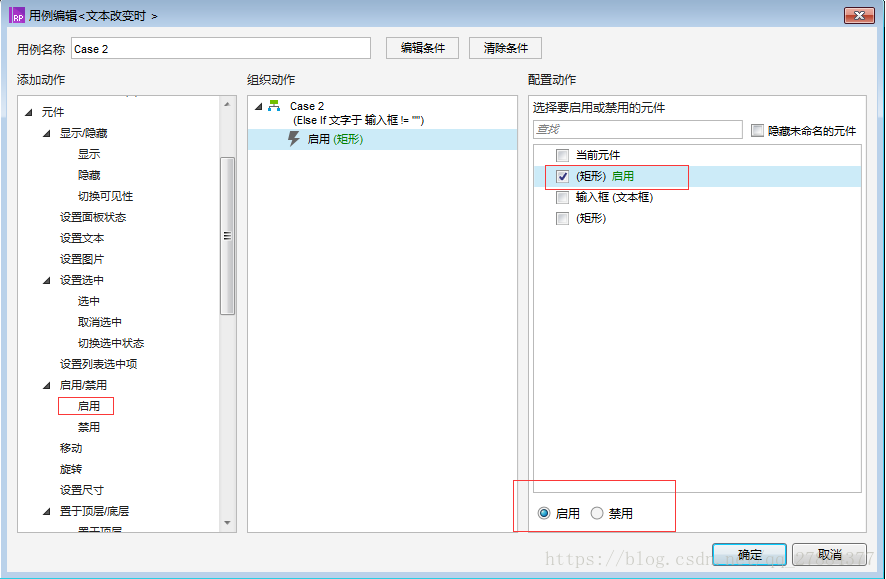Collapse the 置于顶层/底层 group
886x579 pixels.
pyautogui.click(x=47, y=511)
